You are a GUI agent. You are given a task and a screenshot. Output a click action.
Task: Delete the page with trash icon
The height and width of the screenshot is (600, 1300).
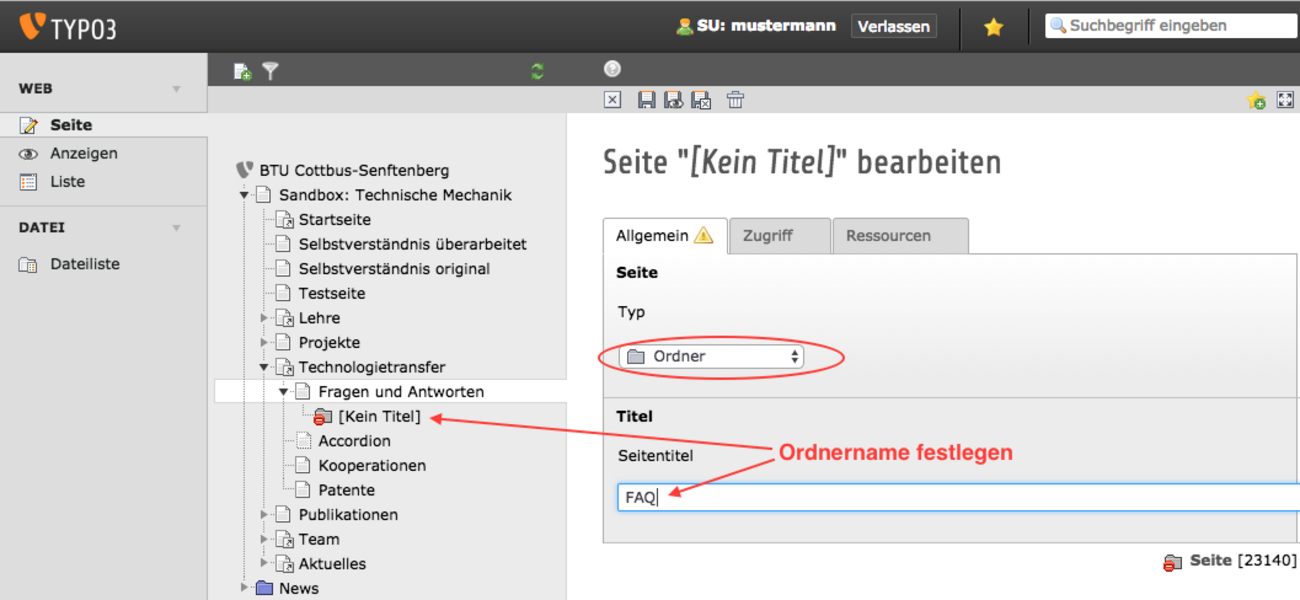735,100
